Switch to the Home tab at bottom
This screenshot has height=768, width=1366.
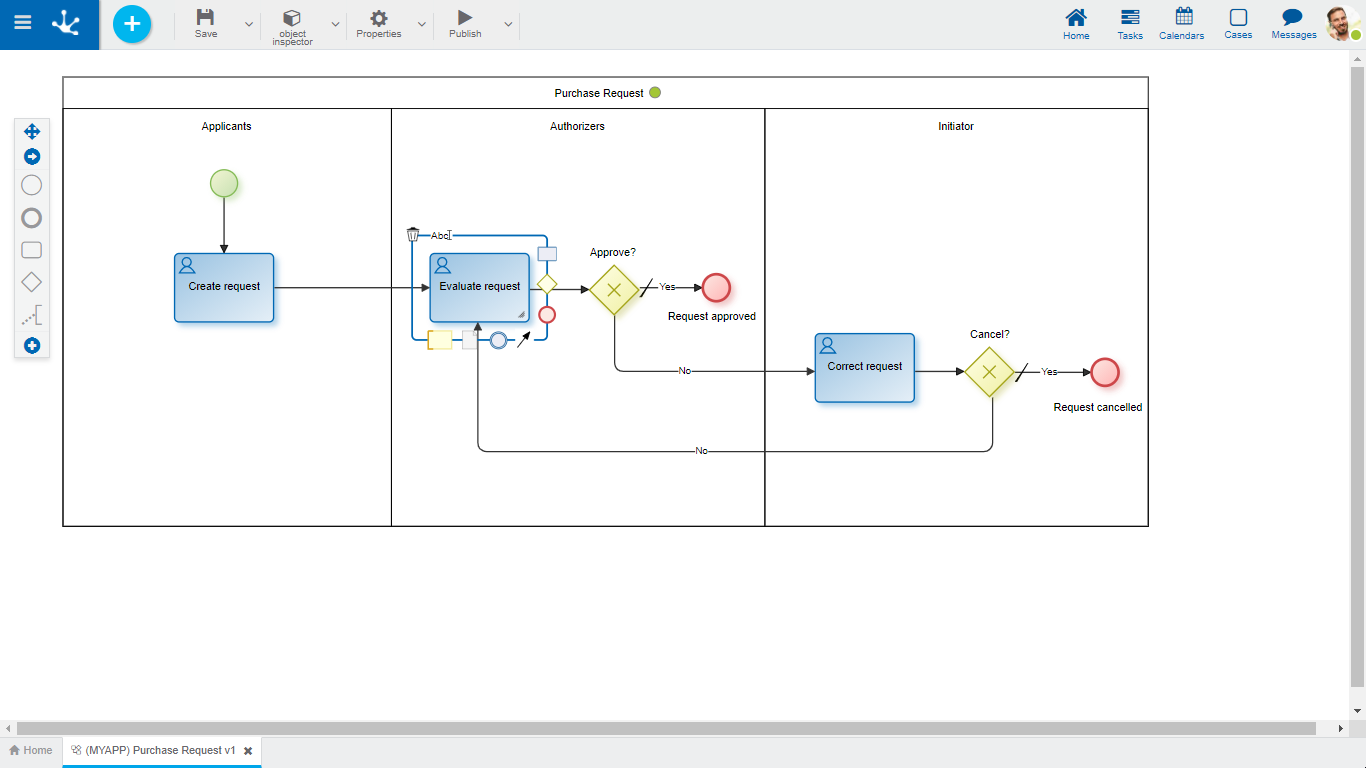coord(31,750)
